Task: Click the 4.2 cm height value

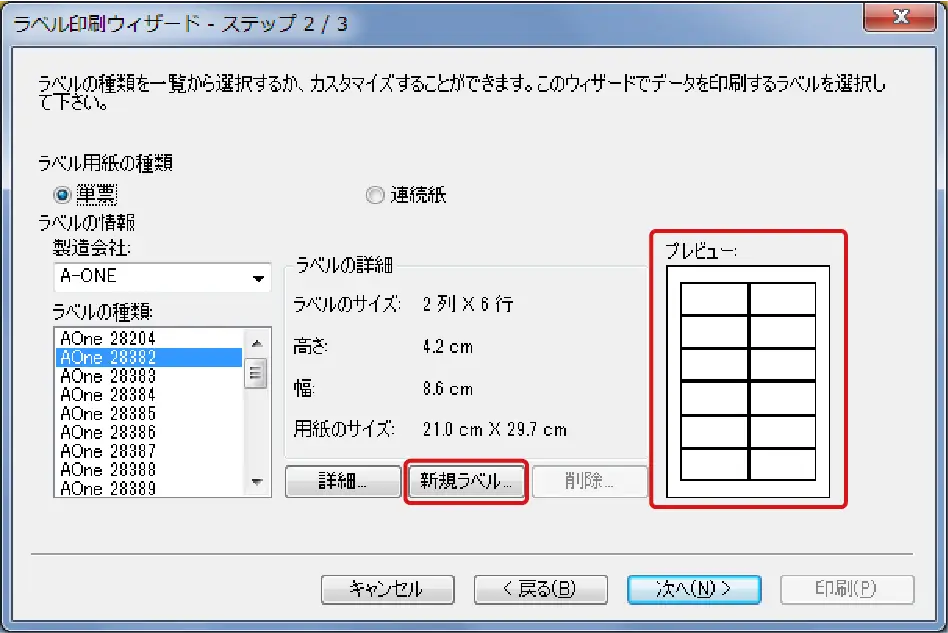Action: click(447, 346)
